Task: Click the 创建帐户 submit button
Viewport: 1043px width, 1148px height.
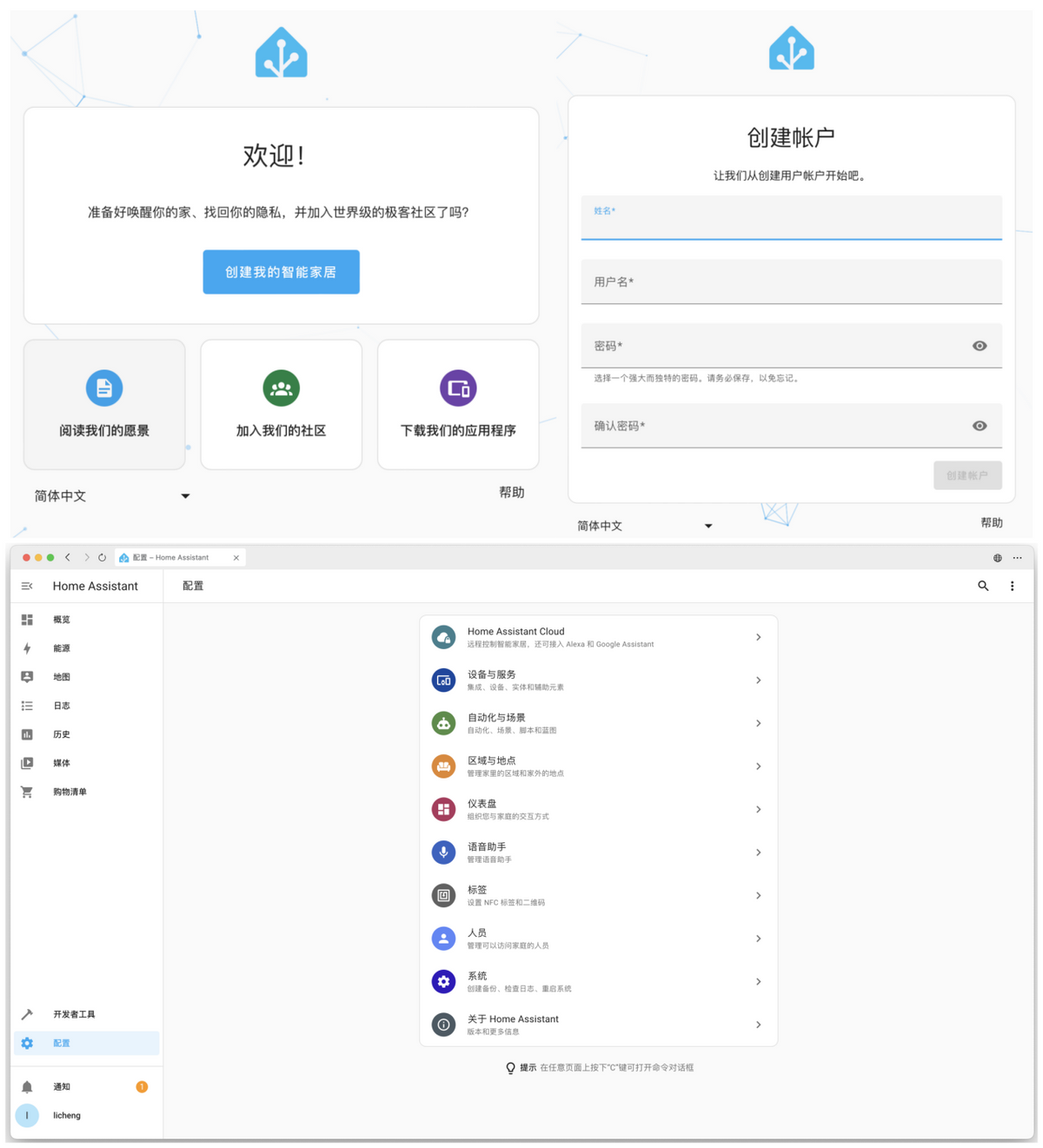Action: (x=967, y=475)
